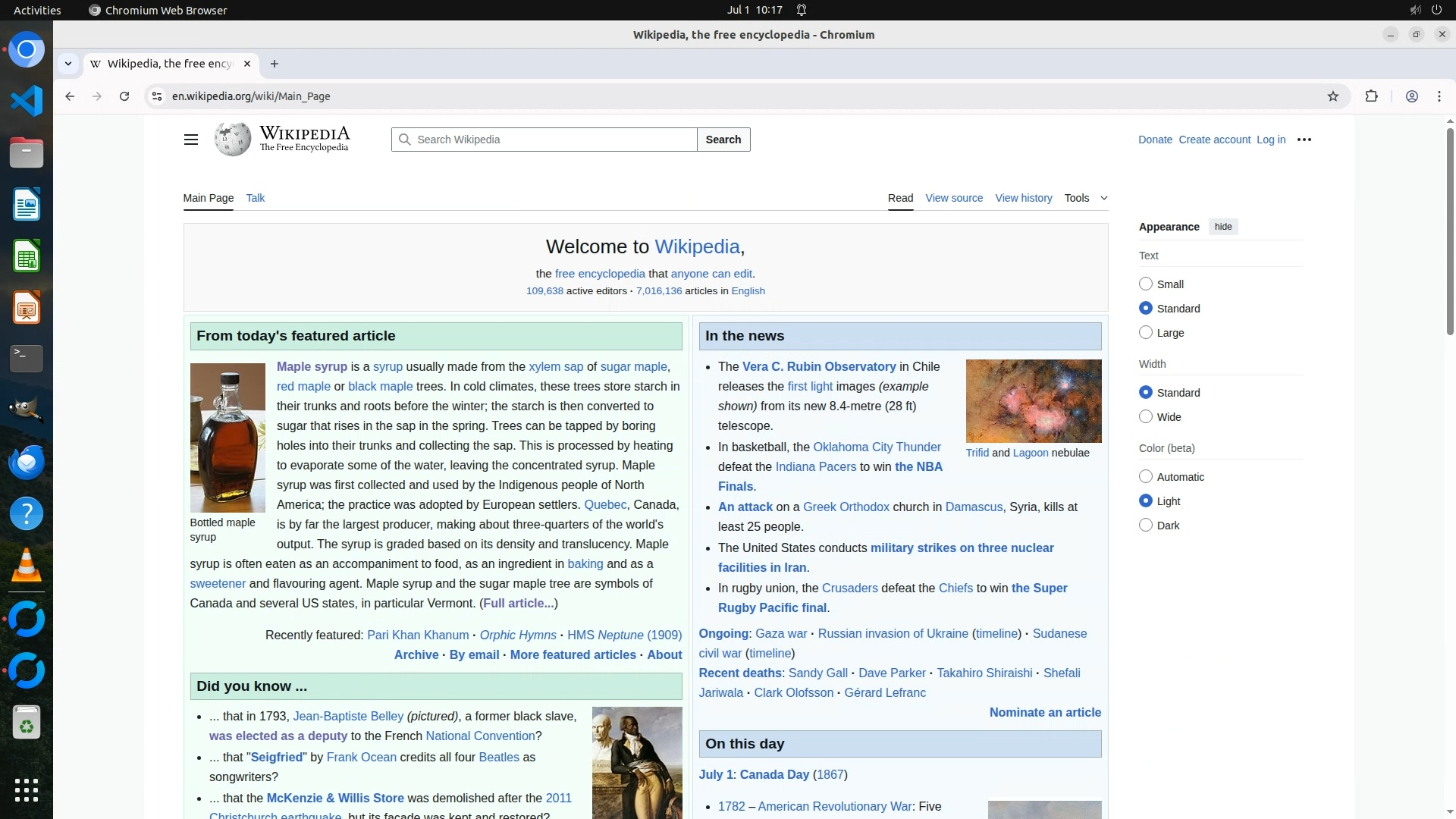Expand the Tools dropdown menu
Screen dimensions: 1456x819
tap(1085, 198)
